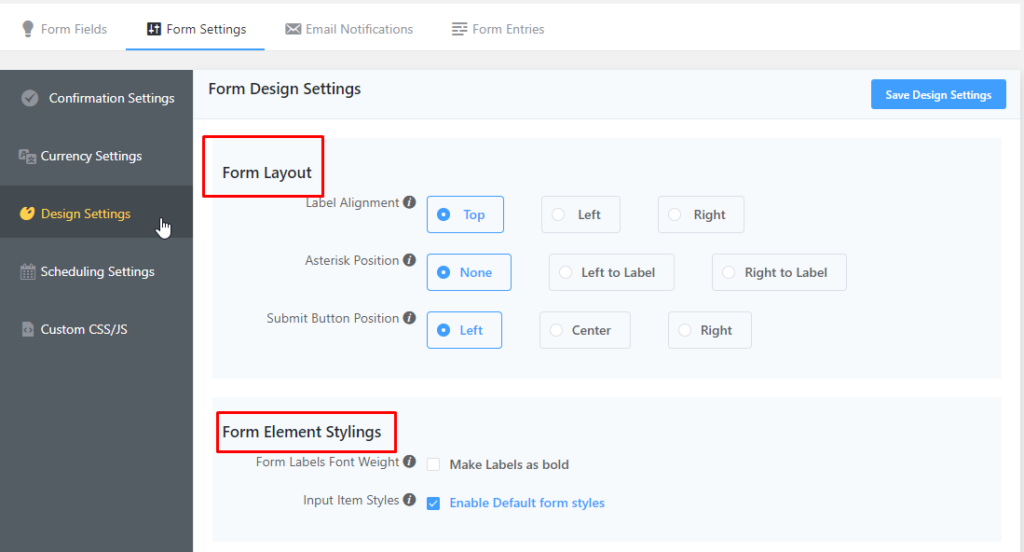Click the Confirmation Settings checkmark icon

[30, 98]
